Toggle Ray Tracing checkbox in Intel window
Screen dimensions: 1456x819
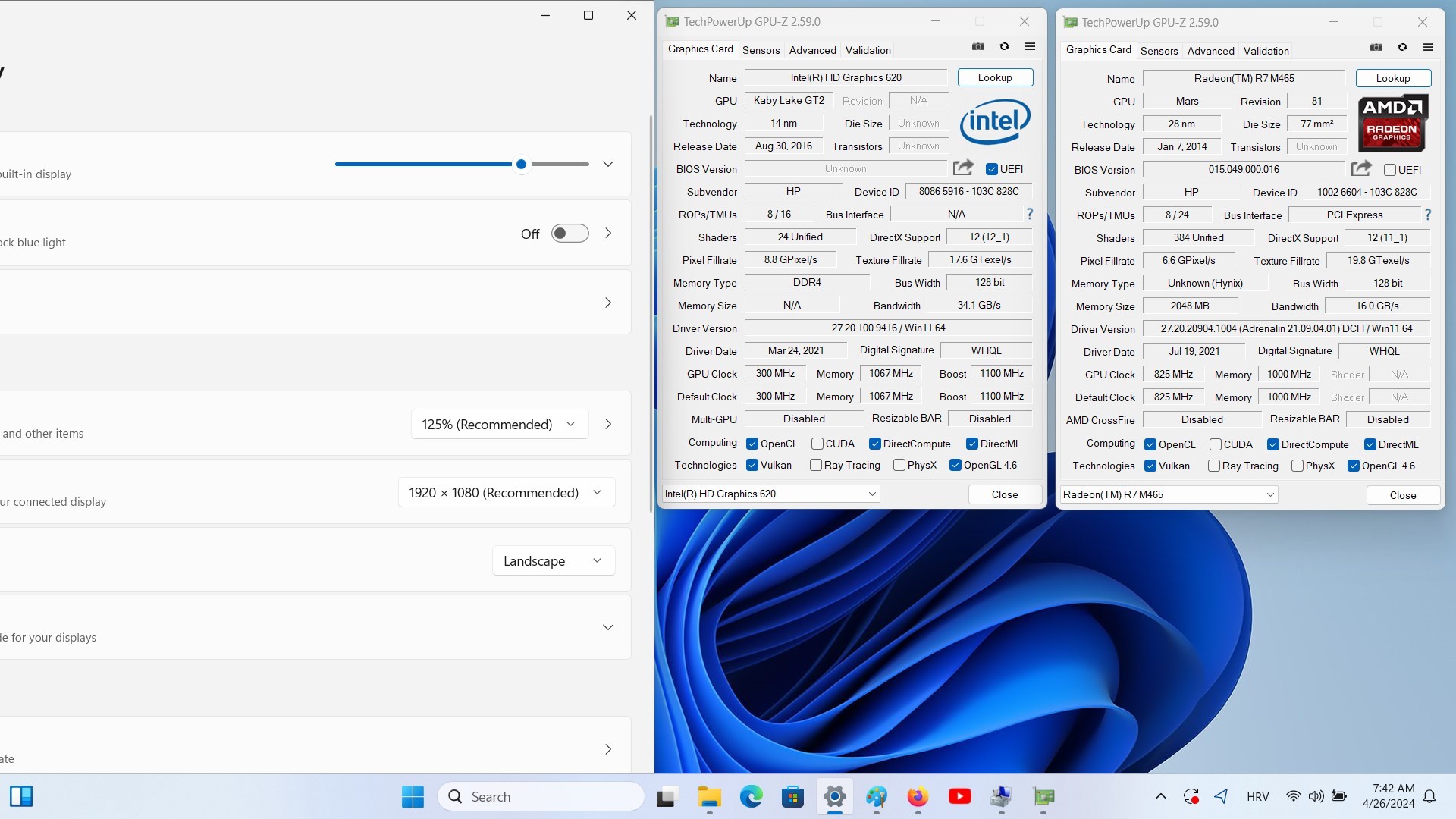pos(816,465)
